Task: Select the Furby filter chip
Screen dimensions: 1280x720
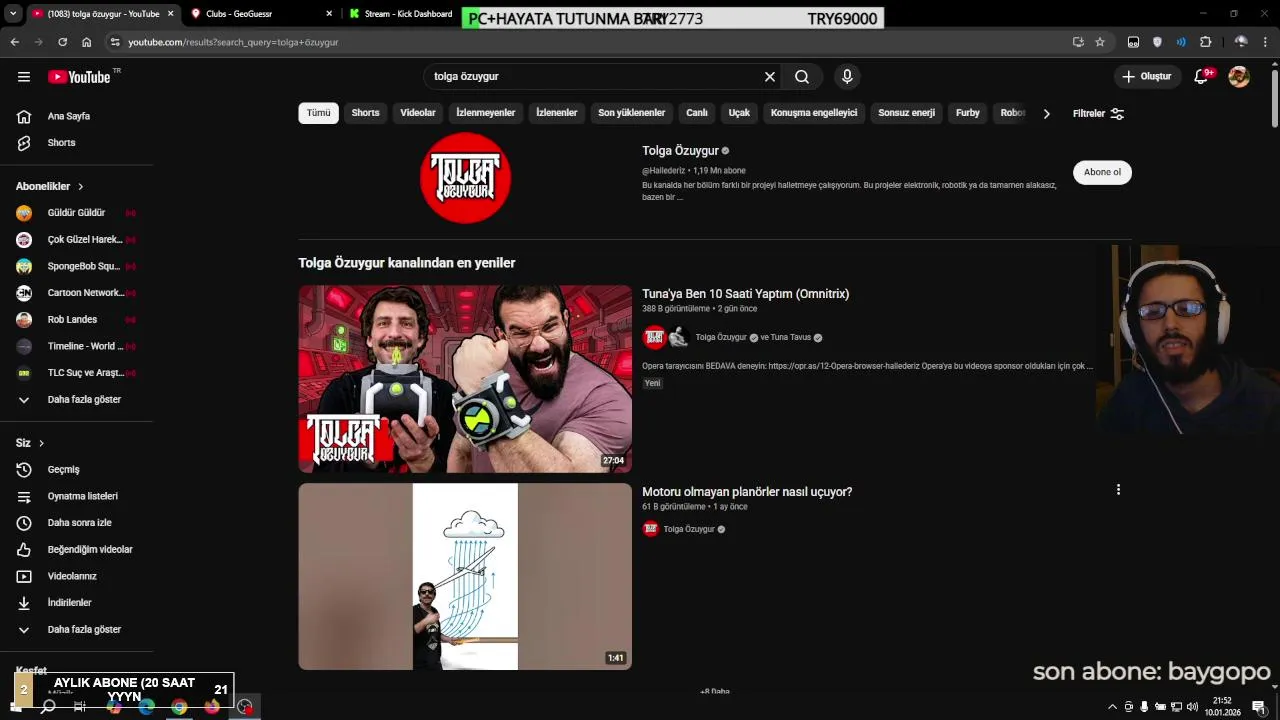Action: tap(968, 113)
